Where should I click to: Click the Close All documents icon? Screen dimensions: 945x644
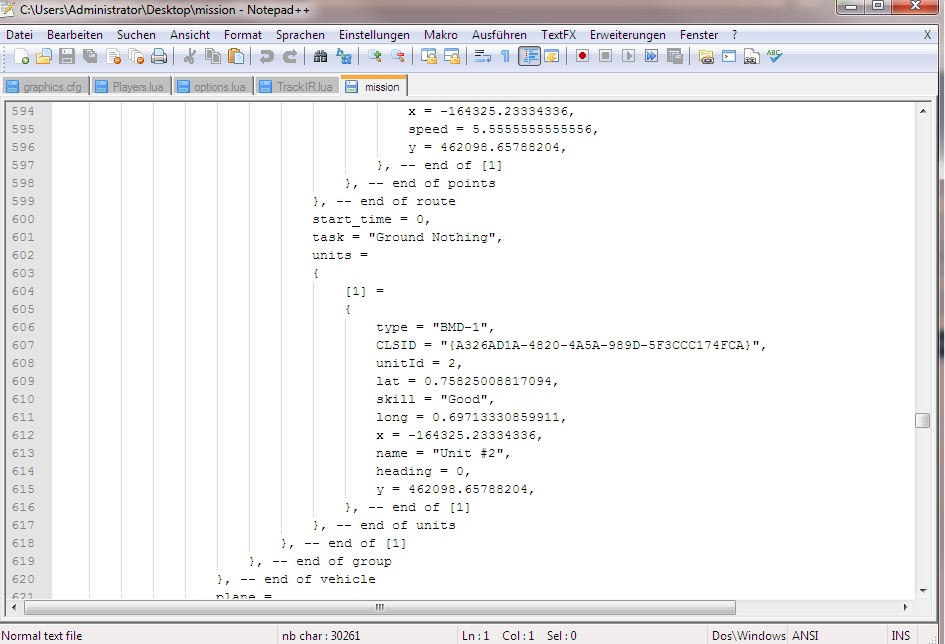tap(136, 57)
